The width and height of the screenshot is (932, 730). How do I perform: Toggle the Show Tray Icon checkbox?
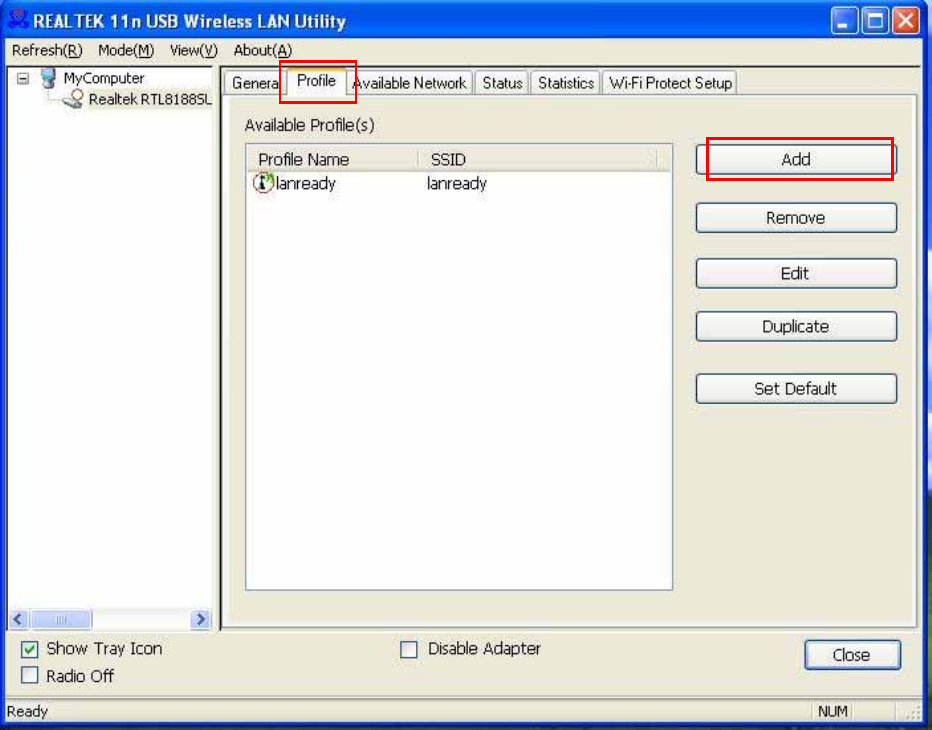click(x=30, y=649)
